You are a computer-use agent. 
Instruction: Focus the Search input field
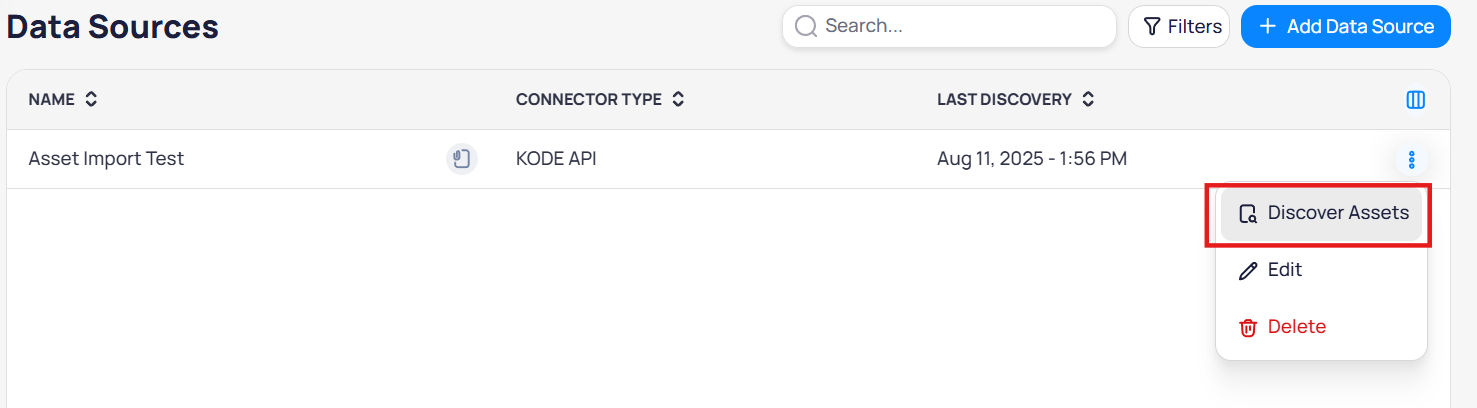(x=960, y=26)
